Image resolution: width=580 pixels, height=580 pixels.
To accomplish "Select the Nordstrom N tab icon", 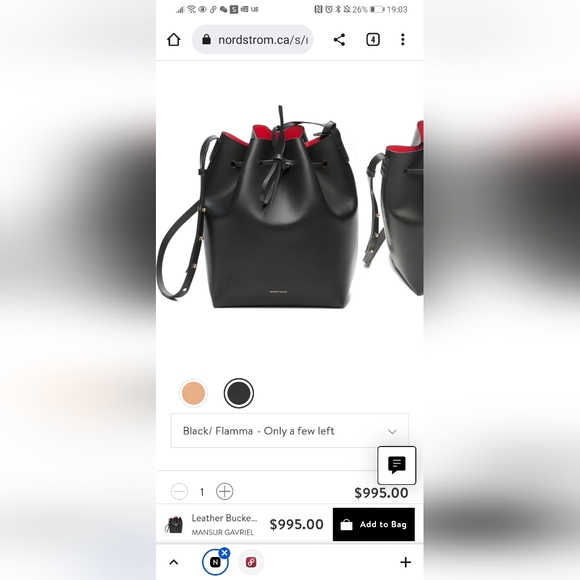I will click(215, 563).
